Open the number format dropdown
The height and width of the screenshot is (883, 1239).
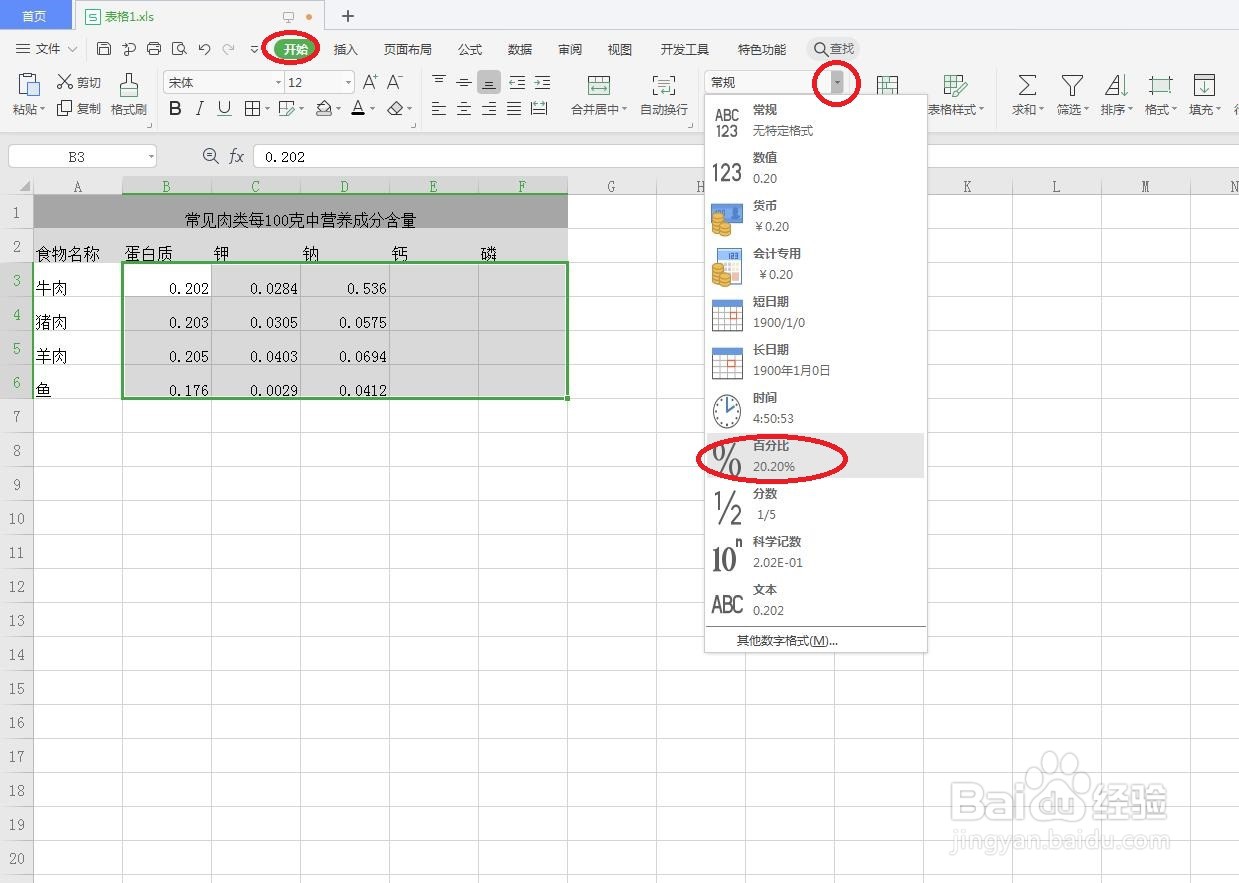pyautogui.click(x=836, y=82)
